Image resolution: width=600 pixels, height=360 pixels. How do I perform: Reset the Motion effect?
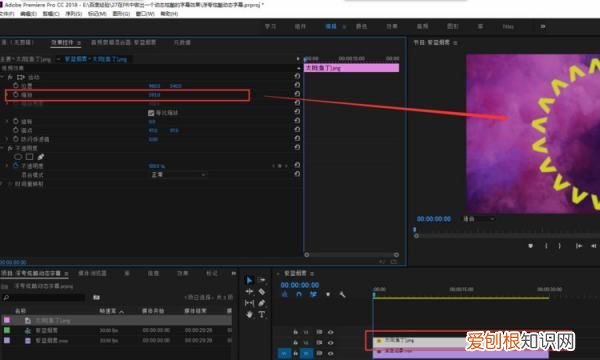(x=297, y=77)
